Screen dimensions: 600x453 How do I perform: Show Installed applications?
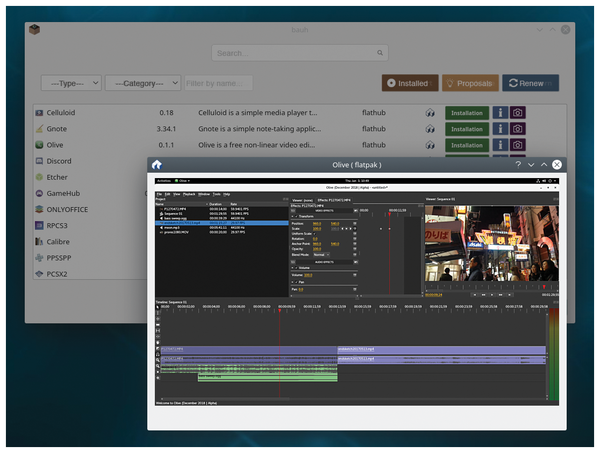point(410,83)
